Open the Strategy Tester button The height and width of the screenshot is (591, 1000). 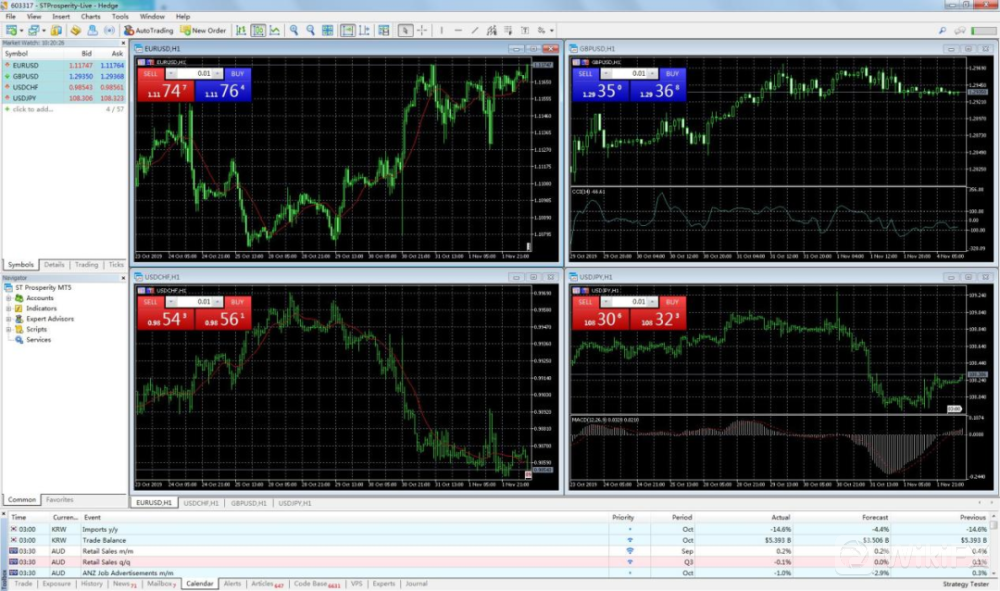click(x=966, y=584)
